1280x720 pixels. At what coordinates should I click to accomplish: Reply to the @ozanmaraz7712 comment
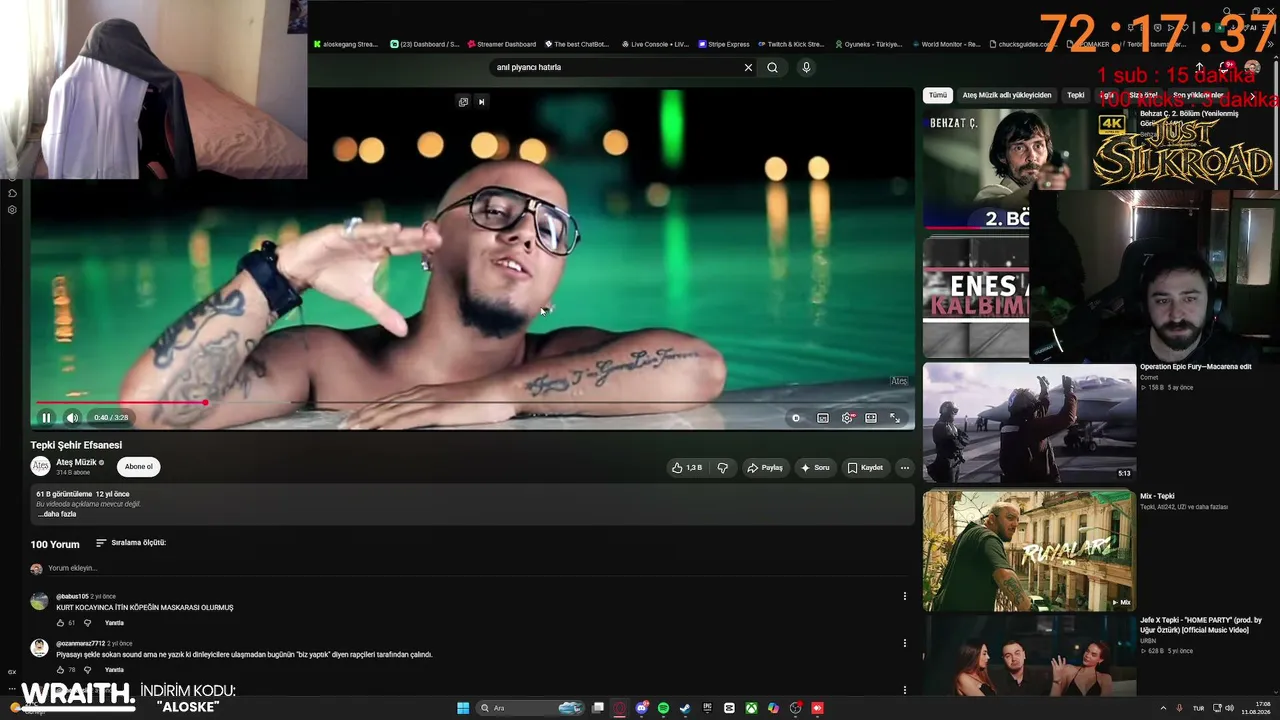point(114,670)
